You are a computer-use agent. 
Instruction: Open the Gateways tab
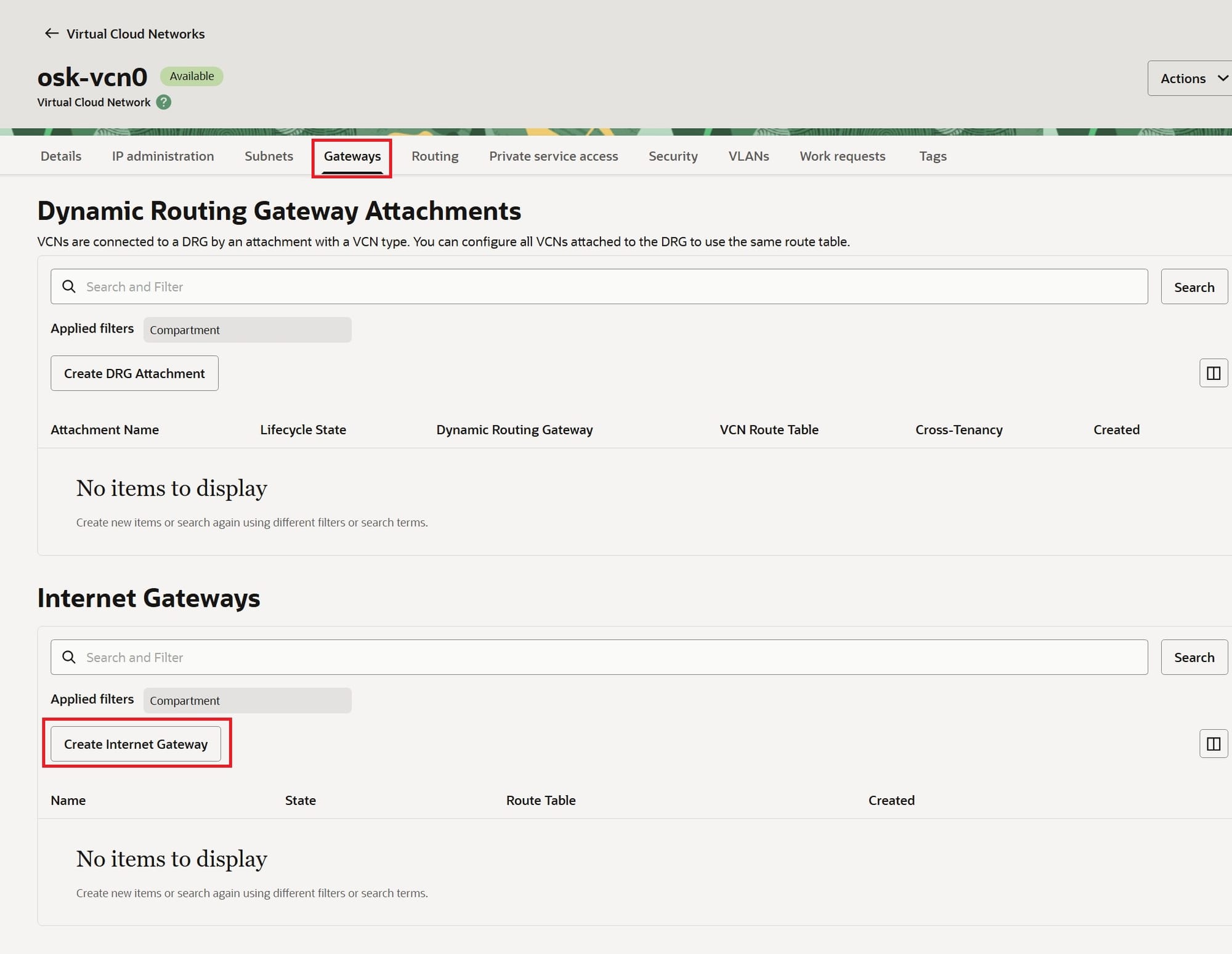352,156
